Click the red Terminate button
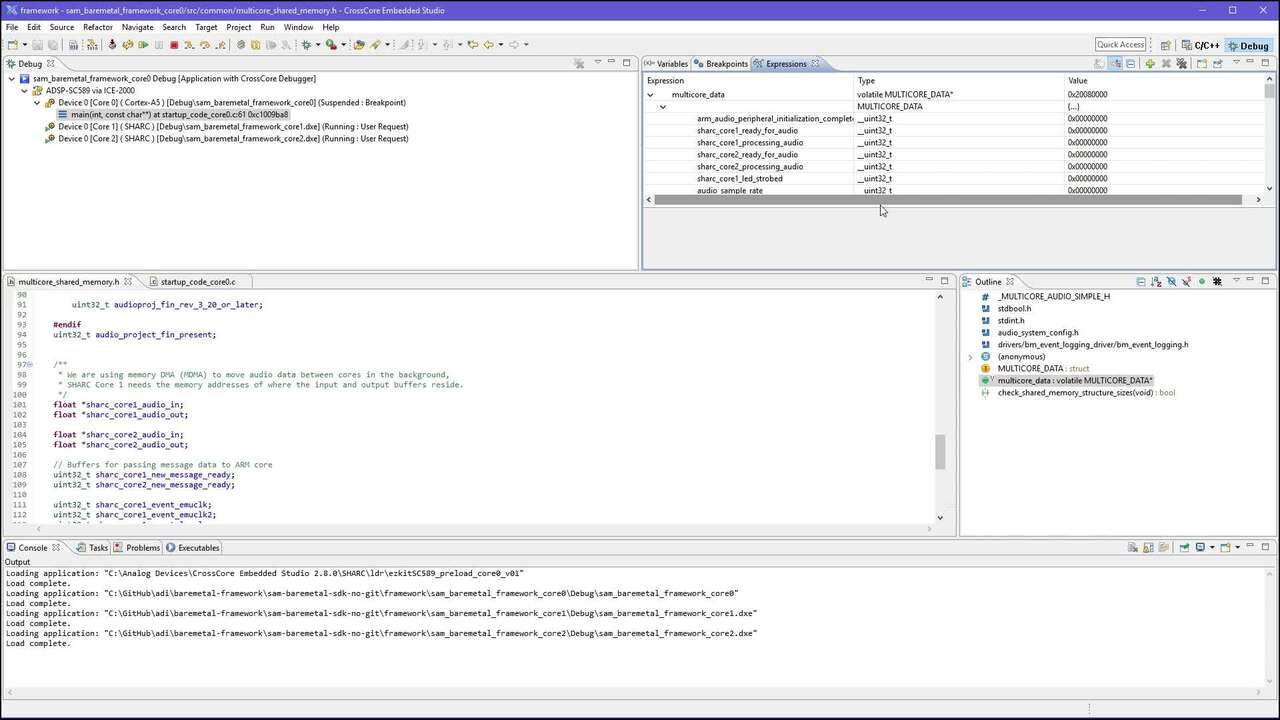This screenshot has width=1280, height=720. 174,45
